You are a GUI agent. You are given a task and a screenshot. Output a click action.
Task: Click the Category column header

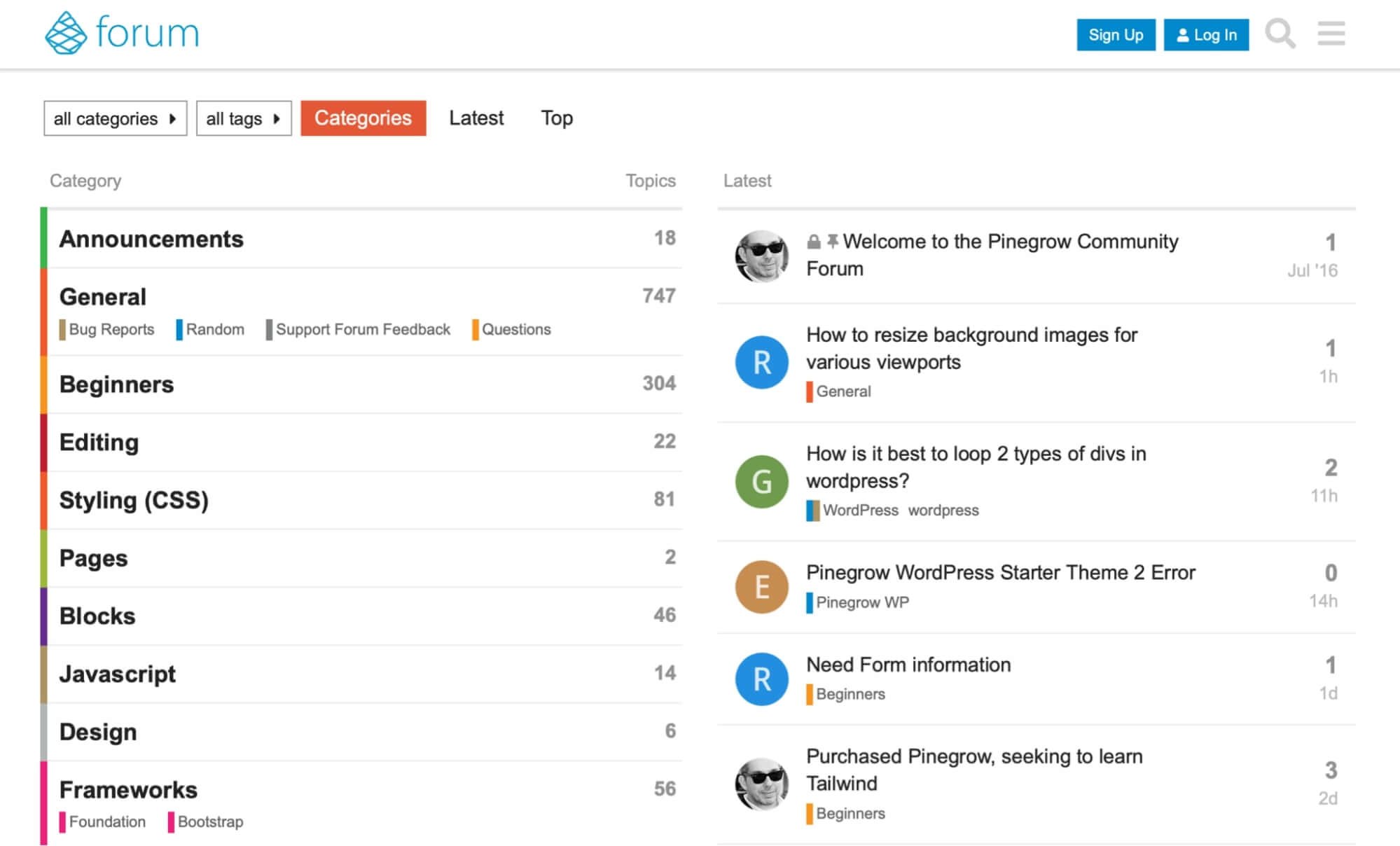click(x=85, y=181)
